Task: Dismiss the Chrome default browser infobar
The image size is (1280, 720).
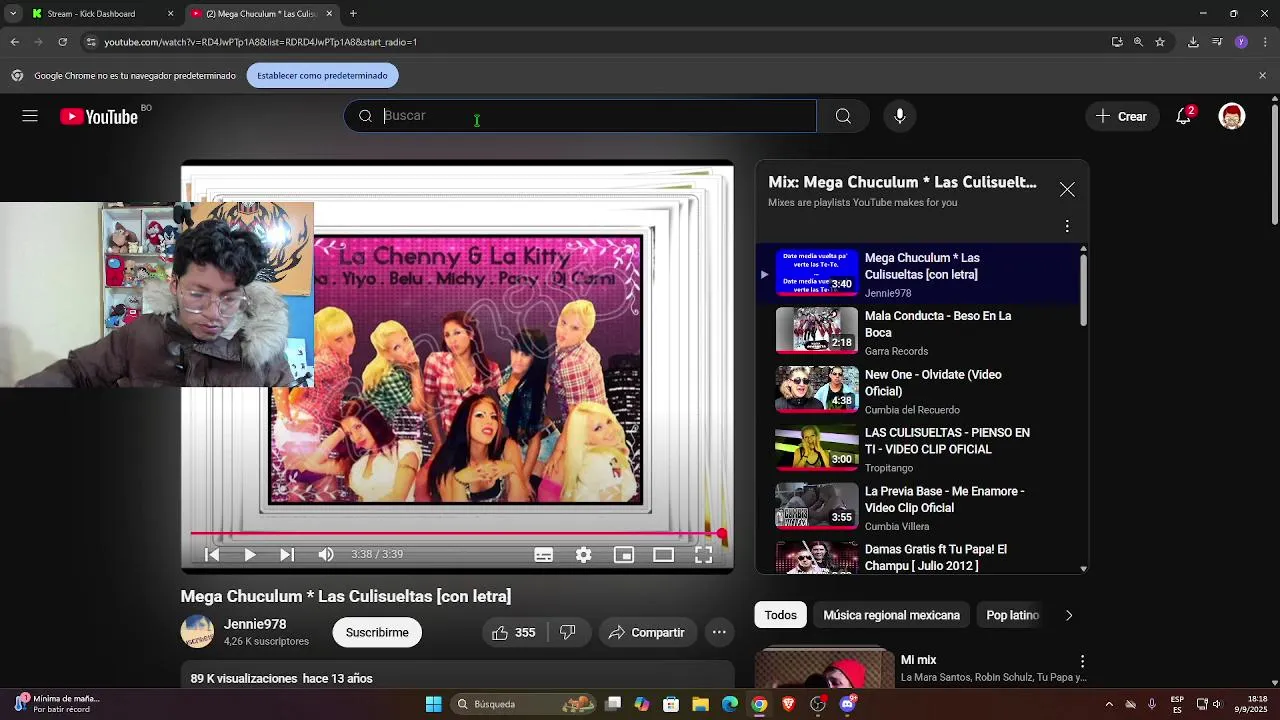Action: coord(1262,76)
